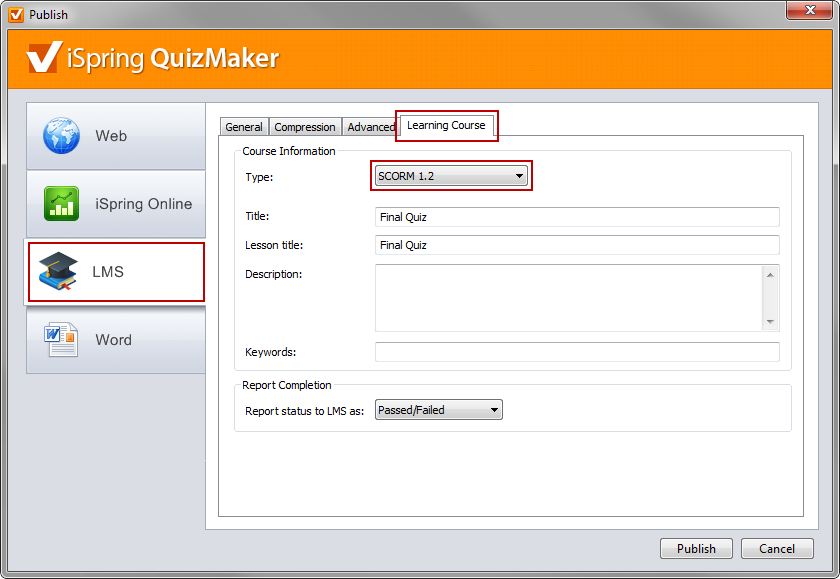Screen dimensions: 840x579
Task: Click the Lesson title input field
Action: click(577, 245)
